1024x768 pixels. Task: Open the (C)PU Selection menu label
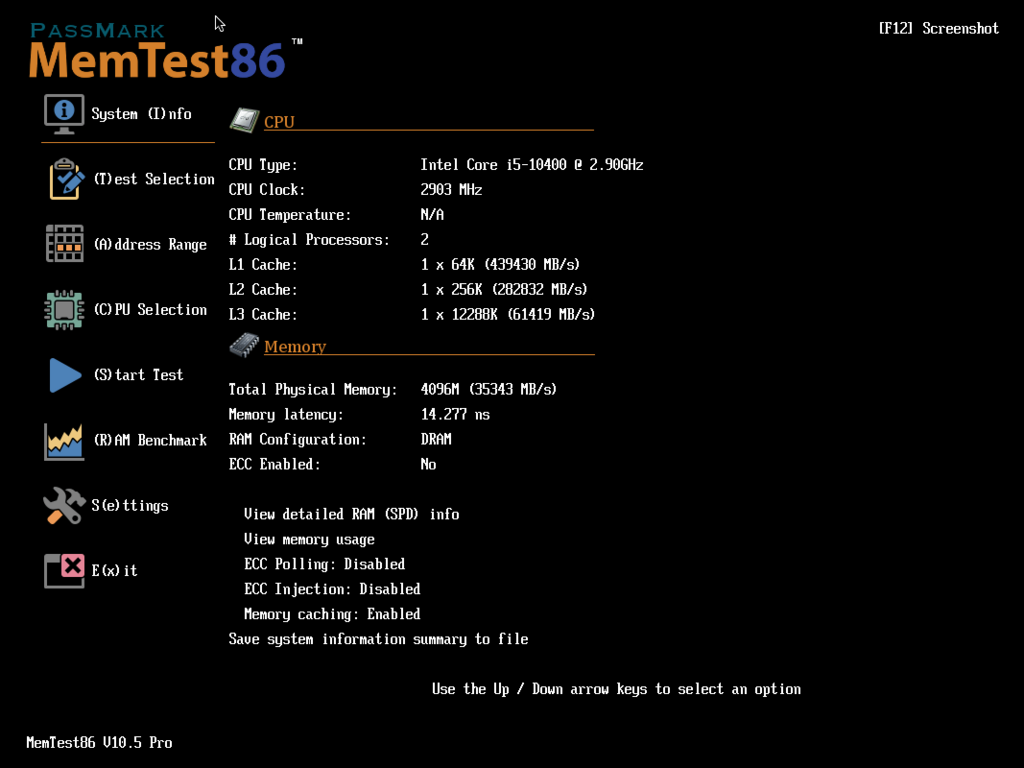click(150, 310)
